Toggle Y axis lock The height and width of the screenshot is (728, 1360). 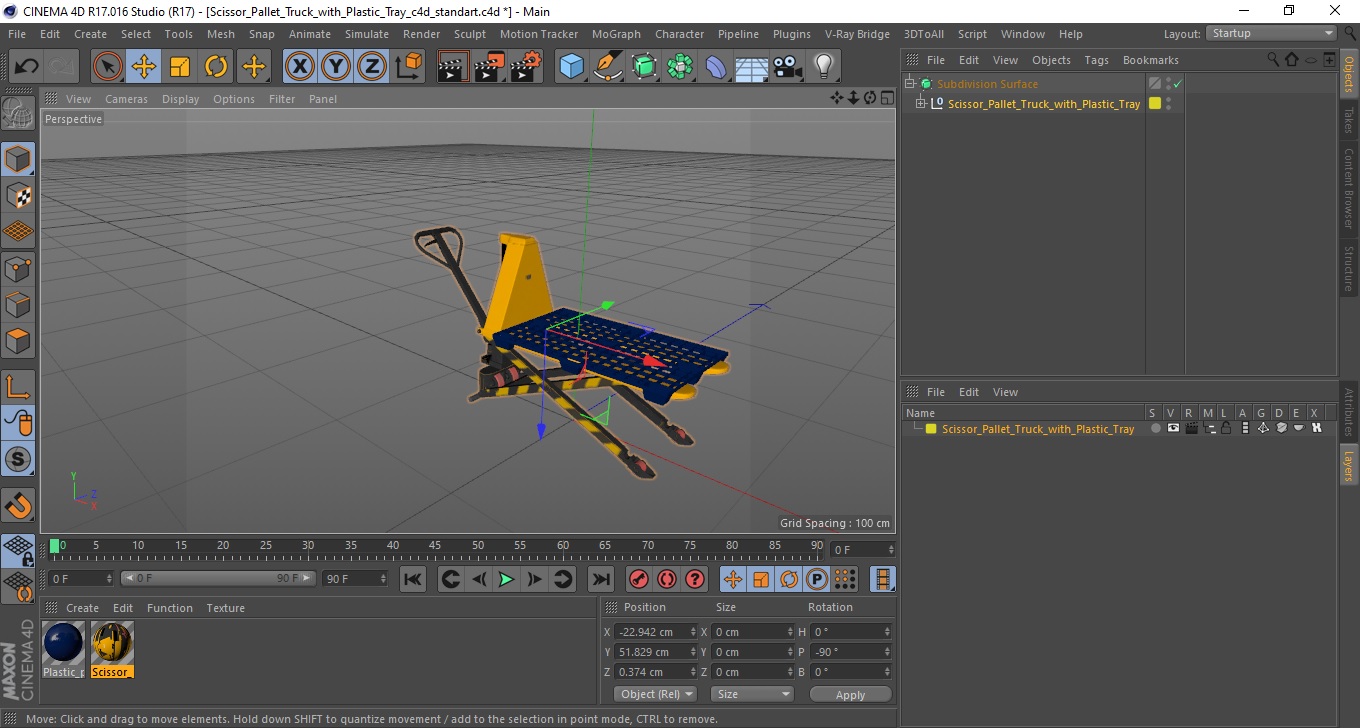(336, 67)
